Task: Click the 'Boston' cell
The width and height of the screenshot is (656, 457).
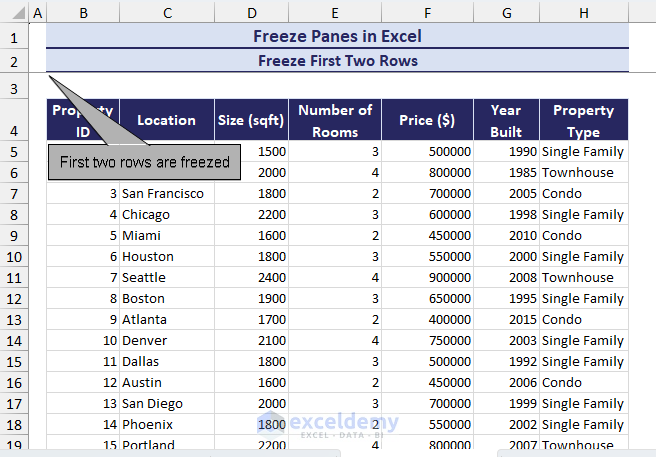Action: coord(167,298)
